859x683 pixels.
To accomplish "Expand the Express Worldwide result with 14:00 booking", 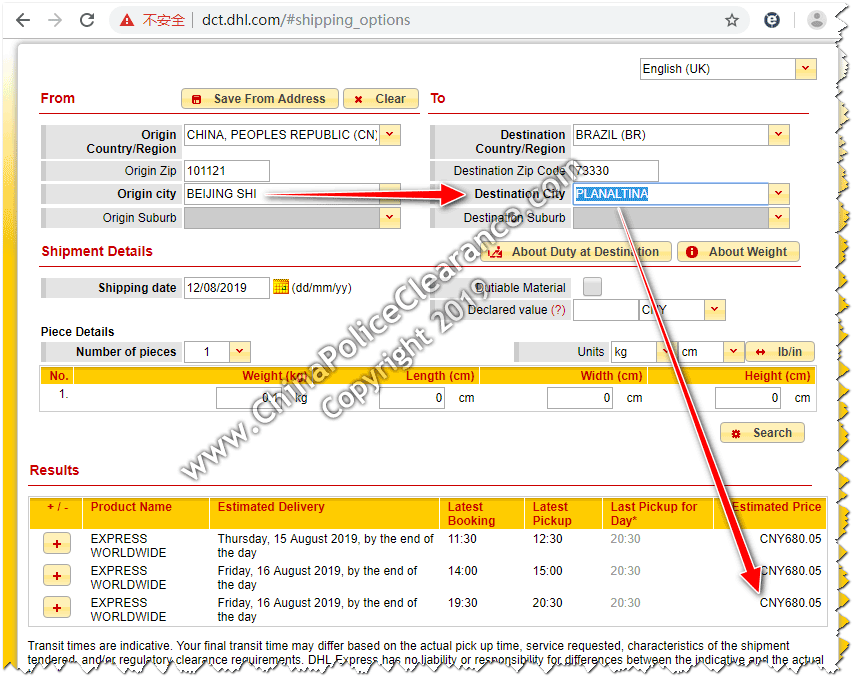I will tap(56, 576).
